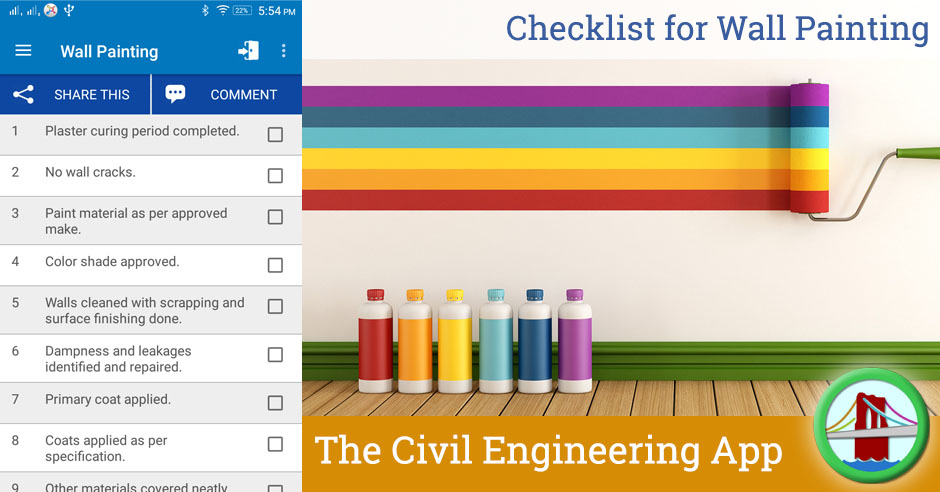Image resolution: width=940 pixels, height=492 pixels.
Task: Select the COMMENT tab
Action: tap(227, 94)
